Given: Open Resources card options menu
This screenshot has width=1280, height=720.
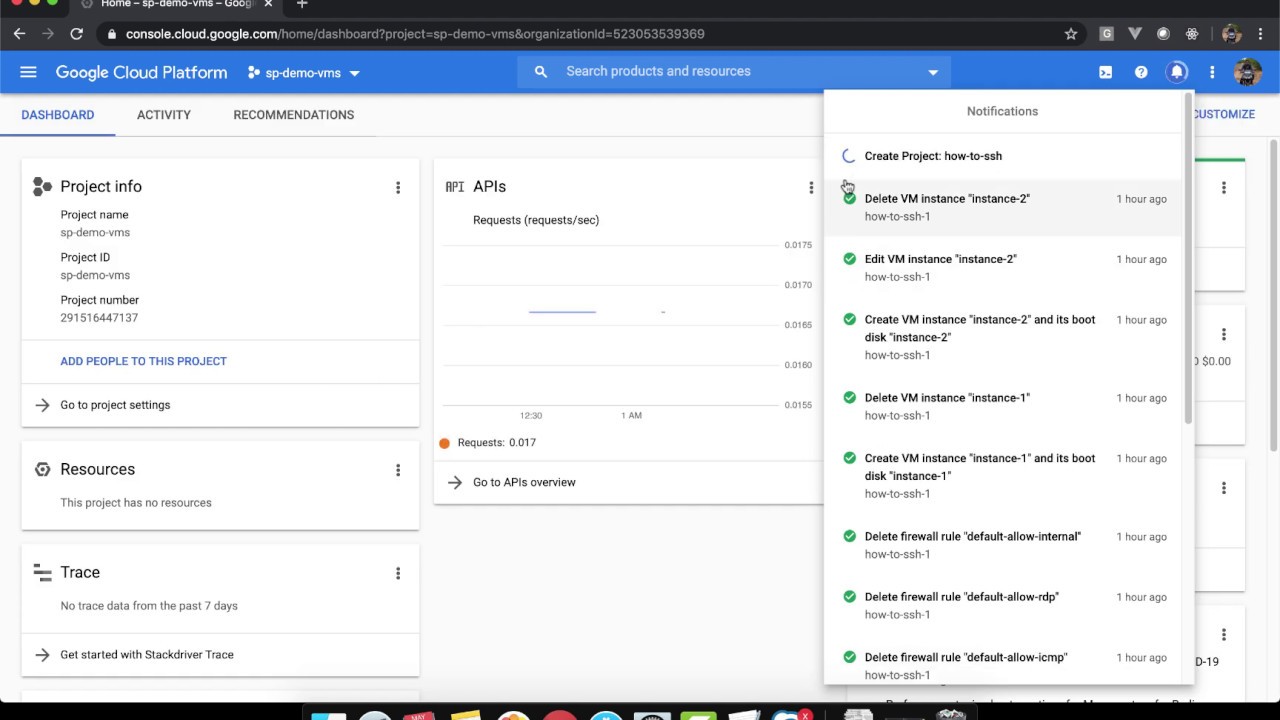Looking at the screenshot, I should point(398,470).
